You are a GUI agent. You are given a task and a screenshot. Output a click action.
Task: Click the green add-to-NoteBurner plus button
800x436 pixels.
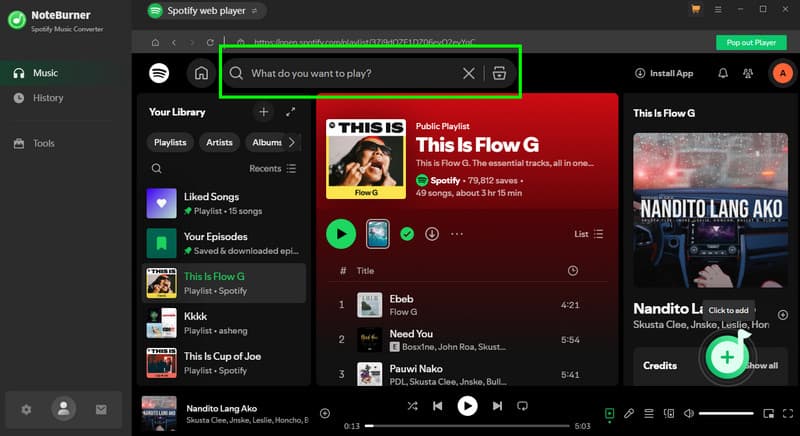(727, 357)
